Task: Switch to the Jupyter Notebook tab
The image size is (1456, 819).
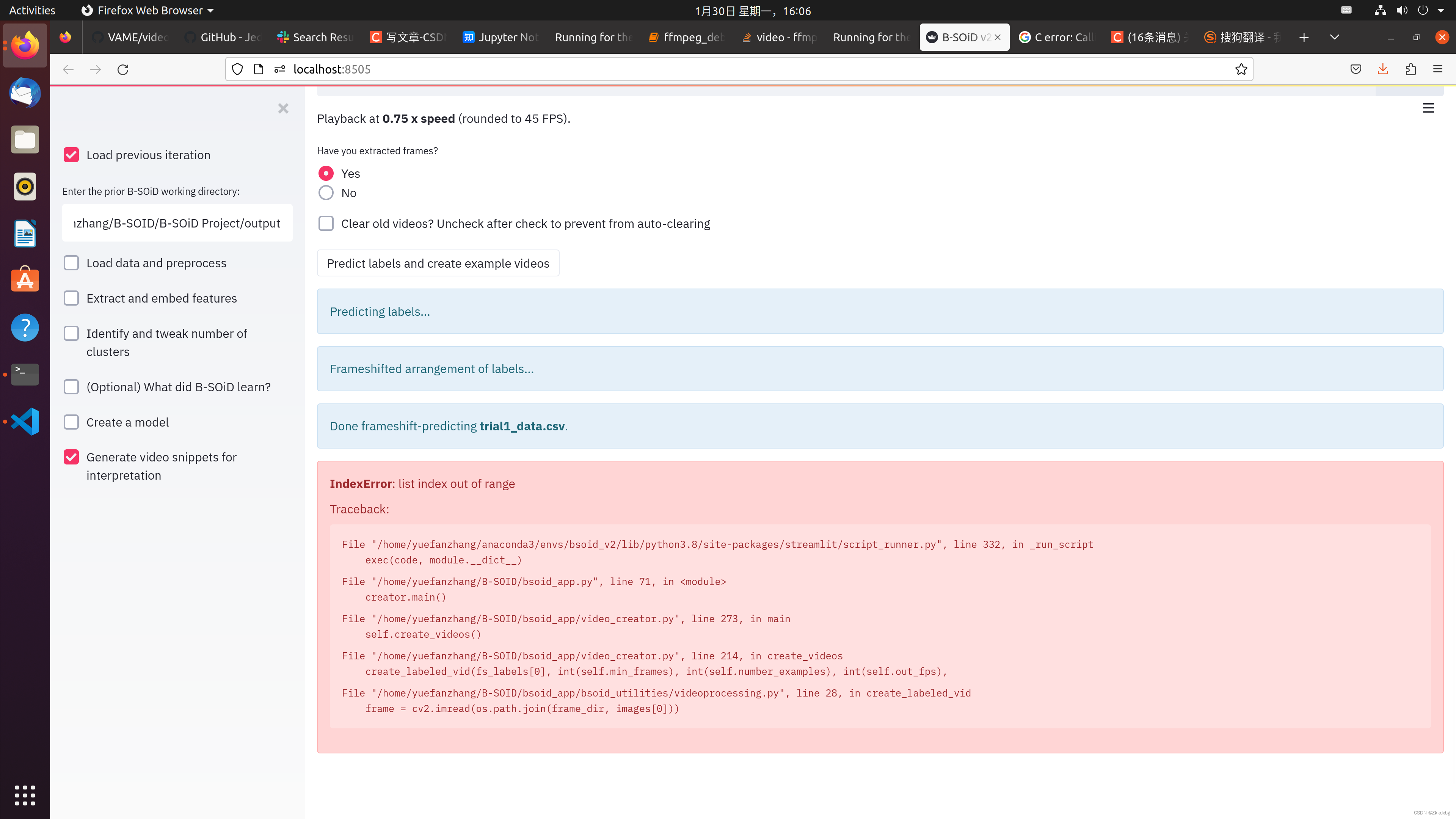Action: [x=500, y=37]
